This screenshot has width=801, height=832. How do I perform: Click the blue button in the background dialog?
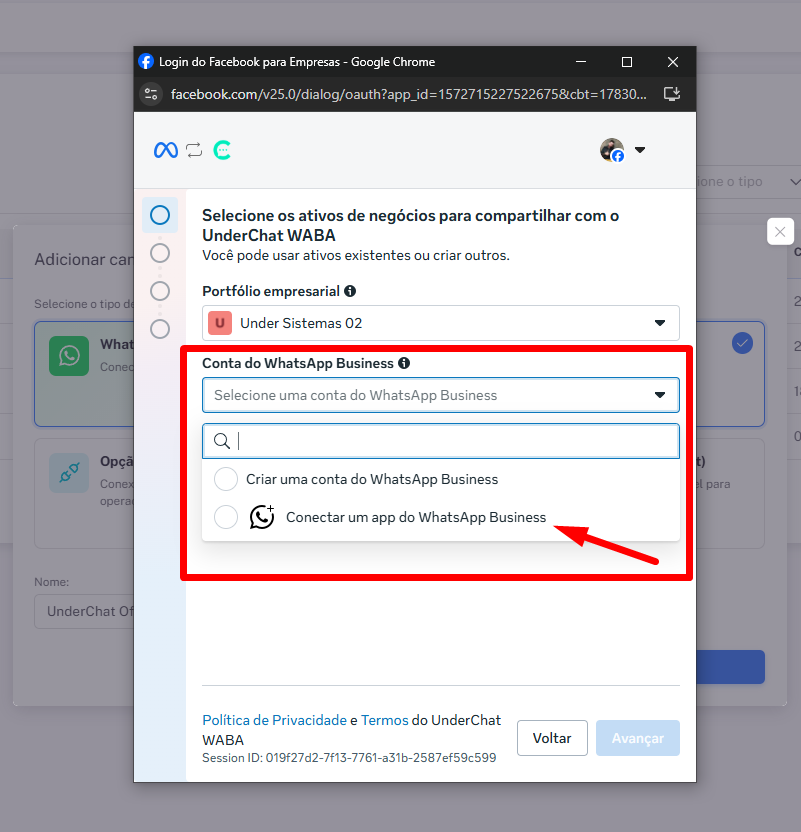(x=730, y=667)
